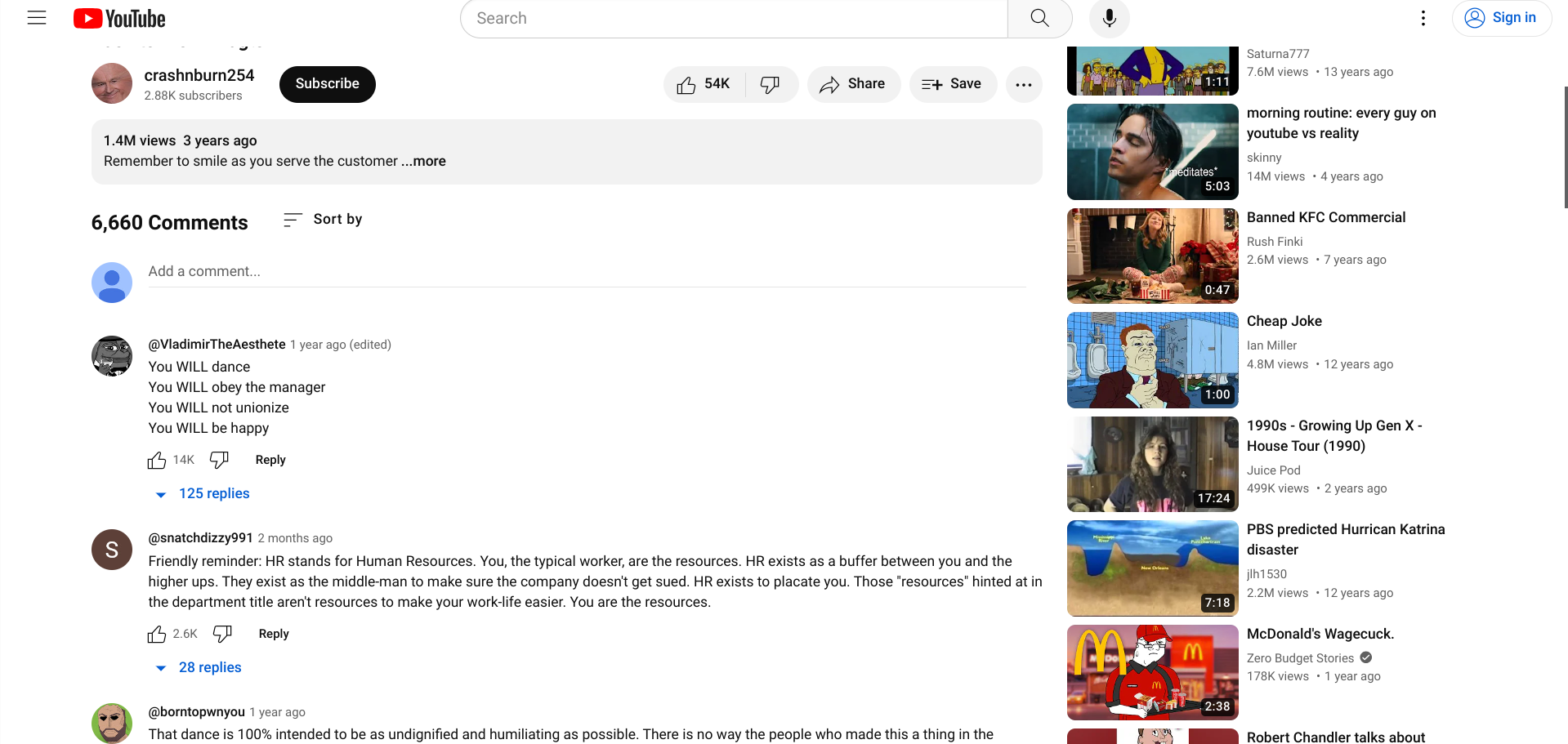Open the Cheap Joke video thumbnail
Viewport: 1568px width, 744px height.
[1152, 360]
